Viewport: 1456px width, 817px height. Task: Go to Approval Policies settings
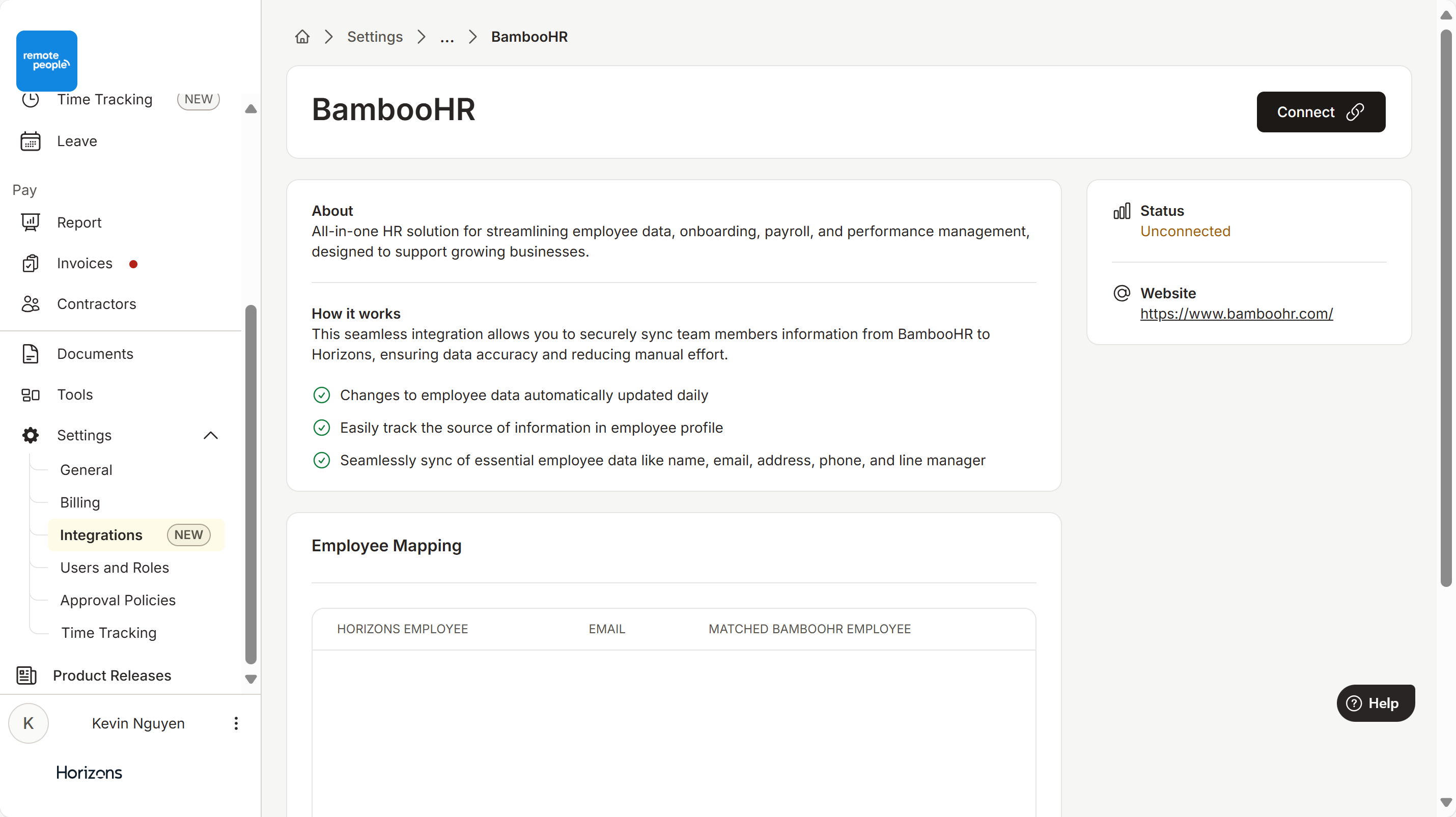118,600
